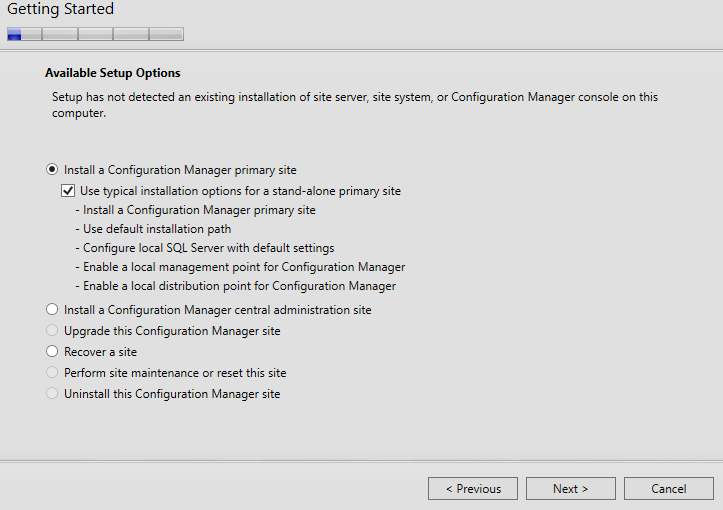Select Perform site maintenance or reset radio

click(52, 373)
